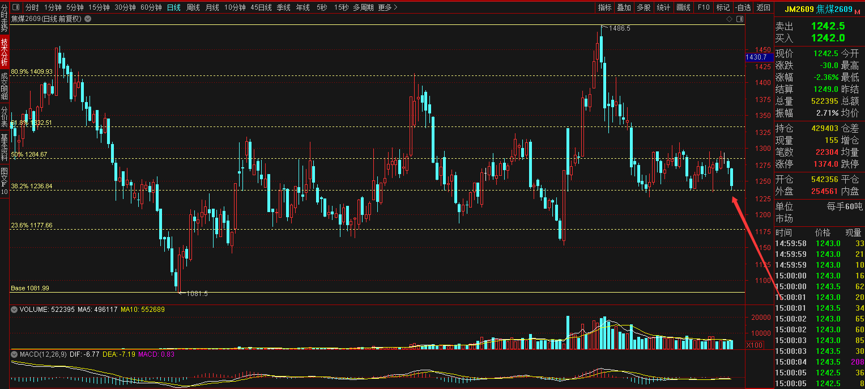The width and height of the screenshot is (865, 389).
Task: Expand the 更多 periods menu
Action: pos(388,7)
